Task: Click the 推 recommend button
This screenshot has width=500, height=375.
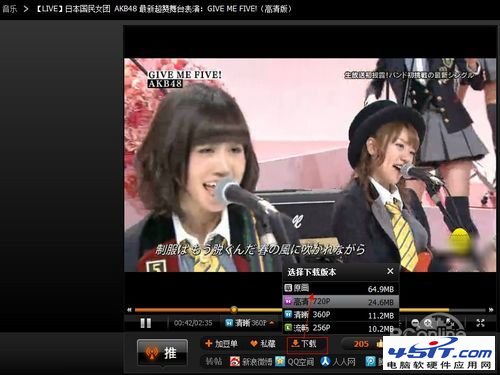Action: click(x=162, y=353)
